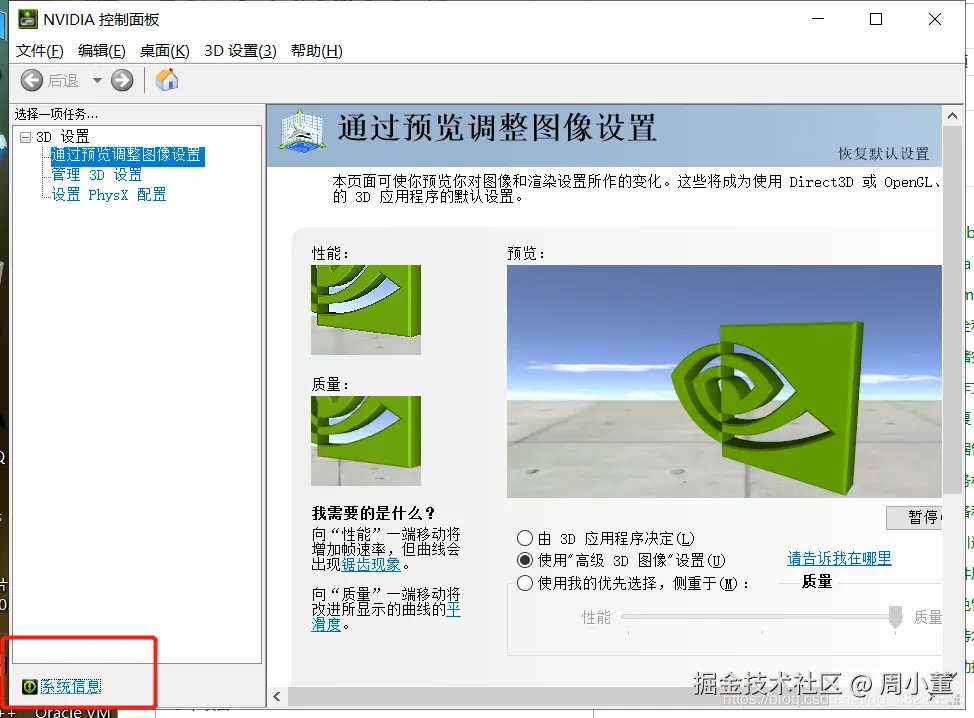Select 由 3D 应用程序决定 radio button
The width and height of the screenshot is (974, 718).
click(525, 538)
